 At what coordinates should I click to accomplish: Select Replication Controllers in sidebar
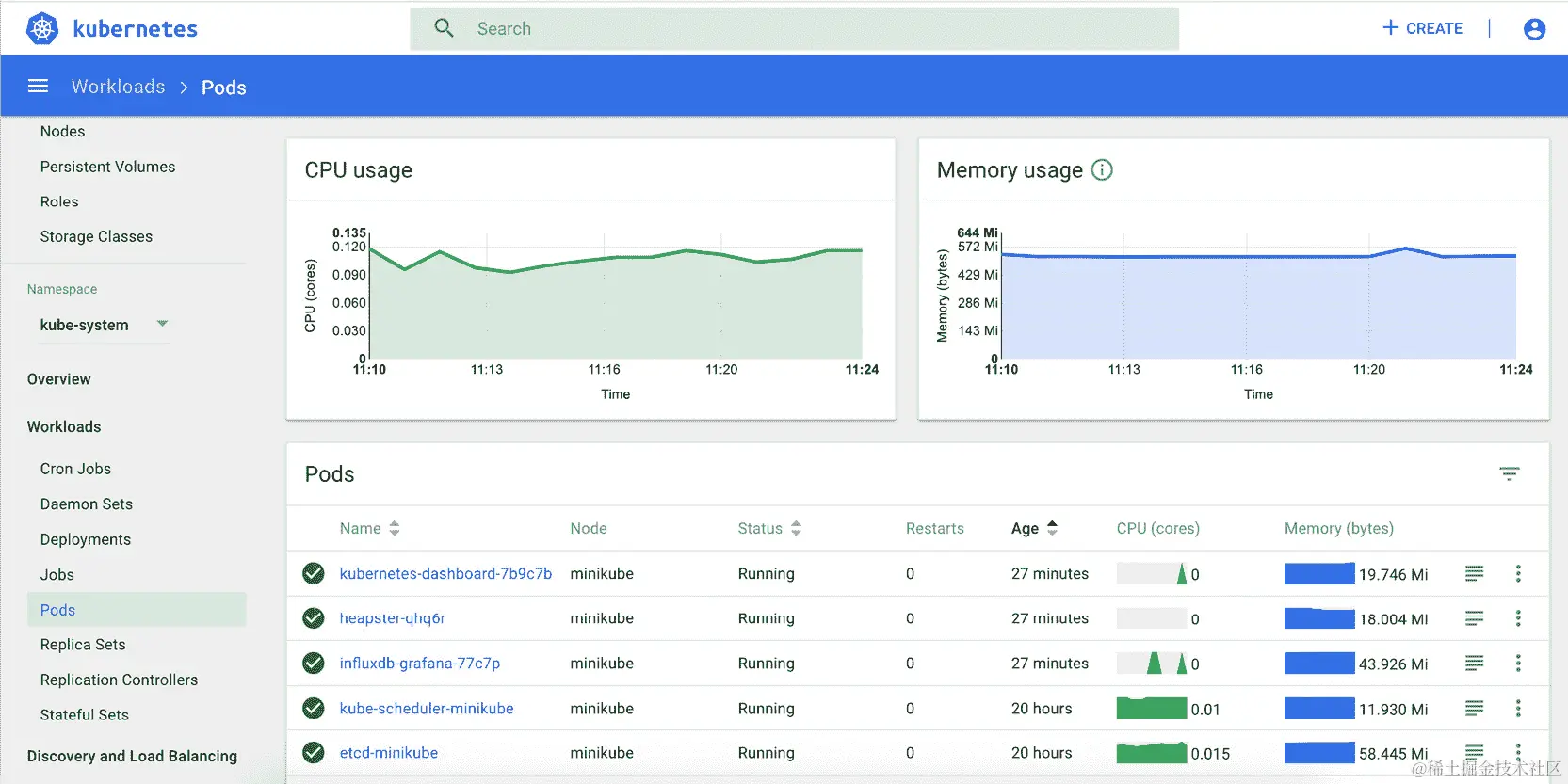(119, 680)
